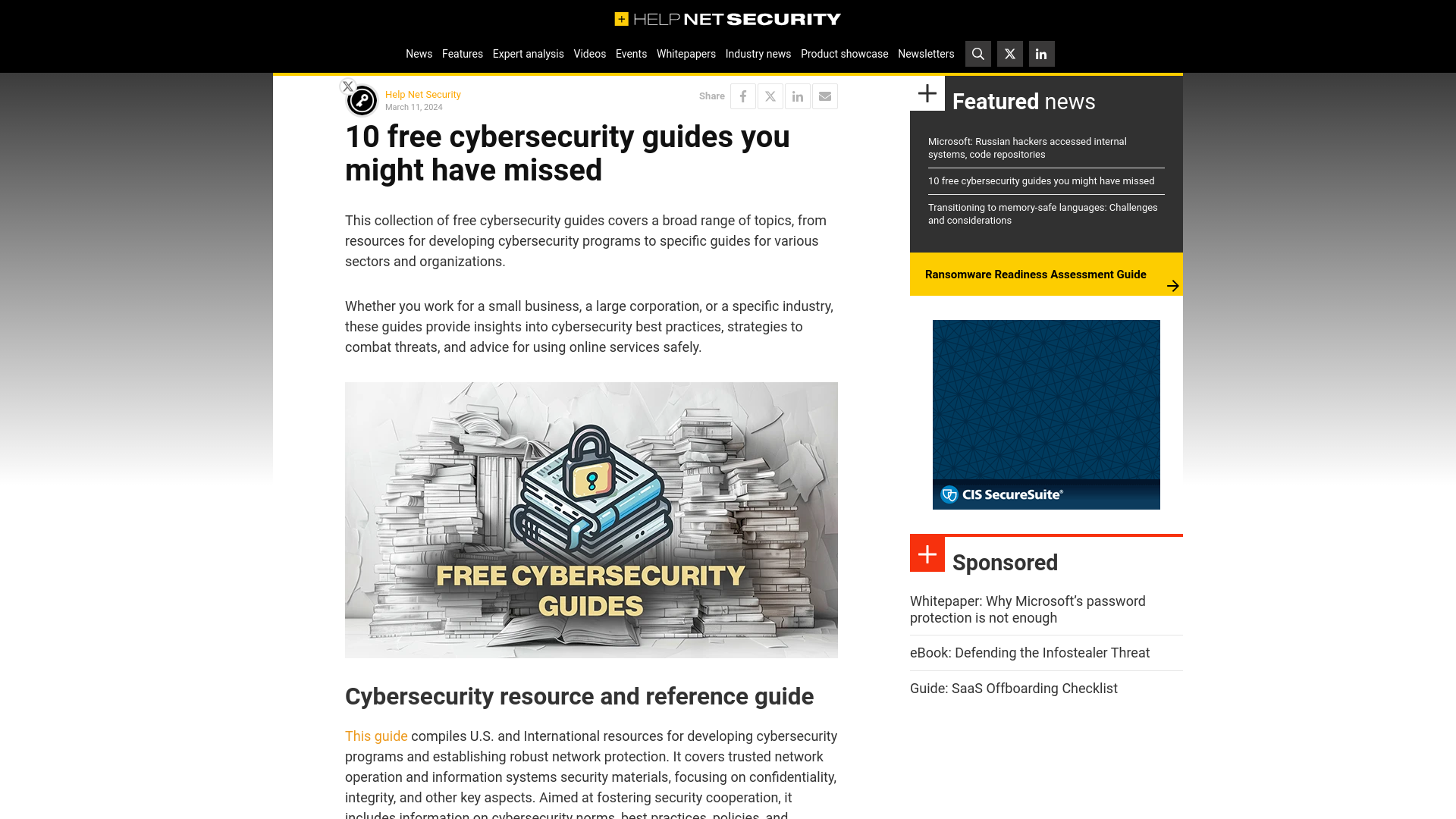
Task: Click the share email envelope icon
Action: 825,96
